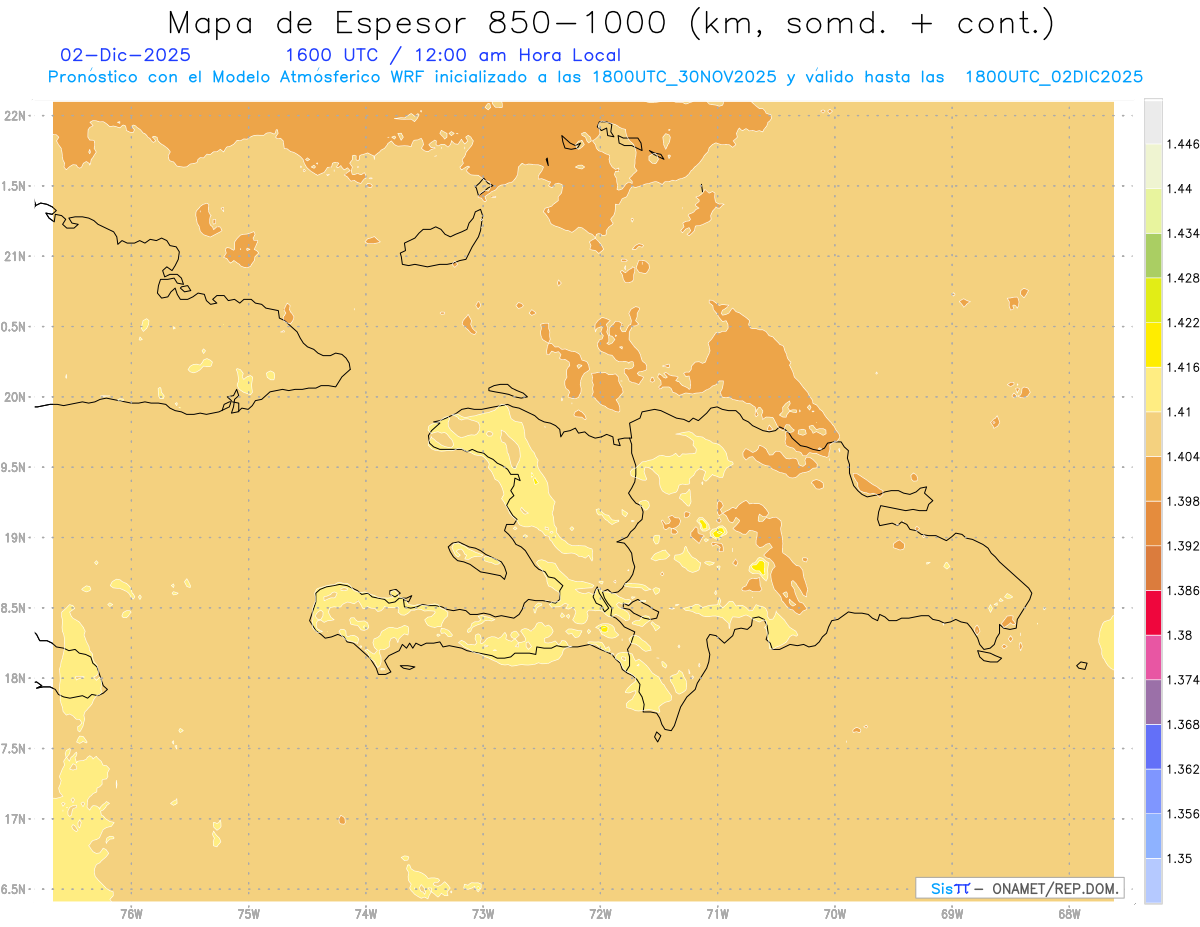Select the date label '02-Dic-2025'

tap(126, 55)
